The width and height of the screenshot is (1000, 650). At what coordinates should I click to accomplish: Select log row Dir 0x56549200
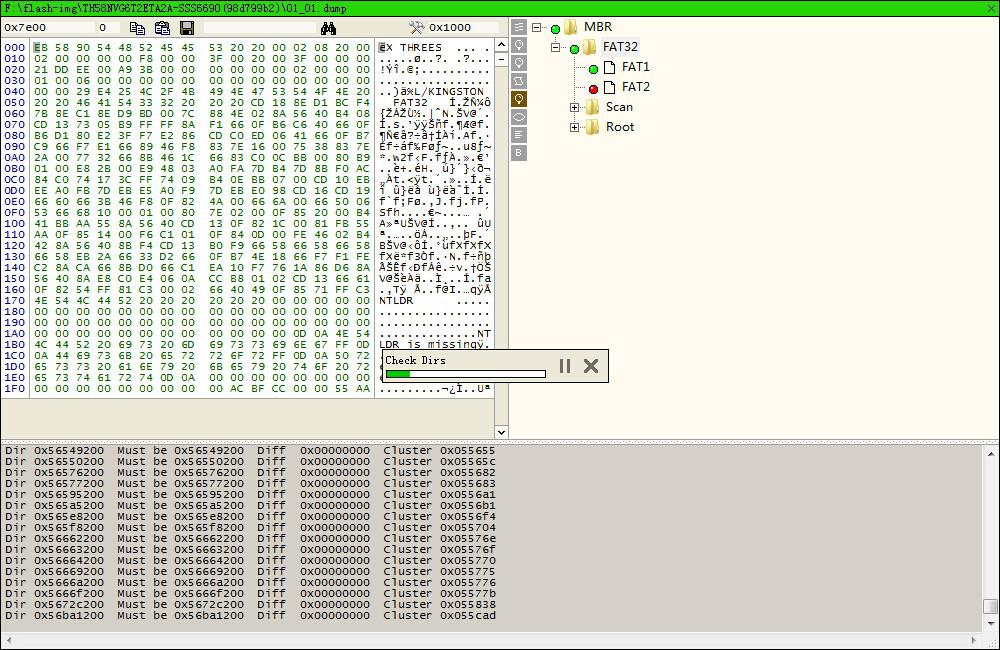251,450
